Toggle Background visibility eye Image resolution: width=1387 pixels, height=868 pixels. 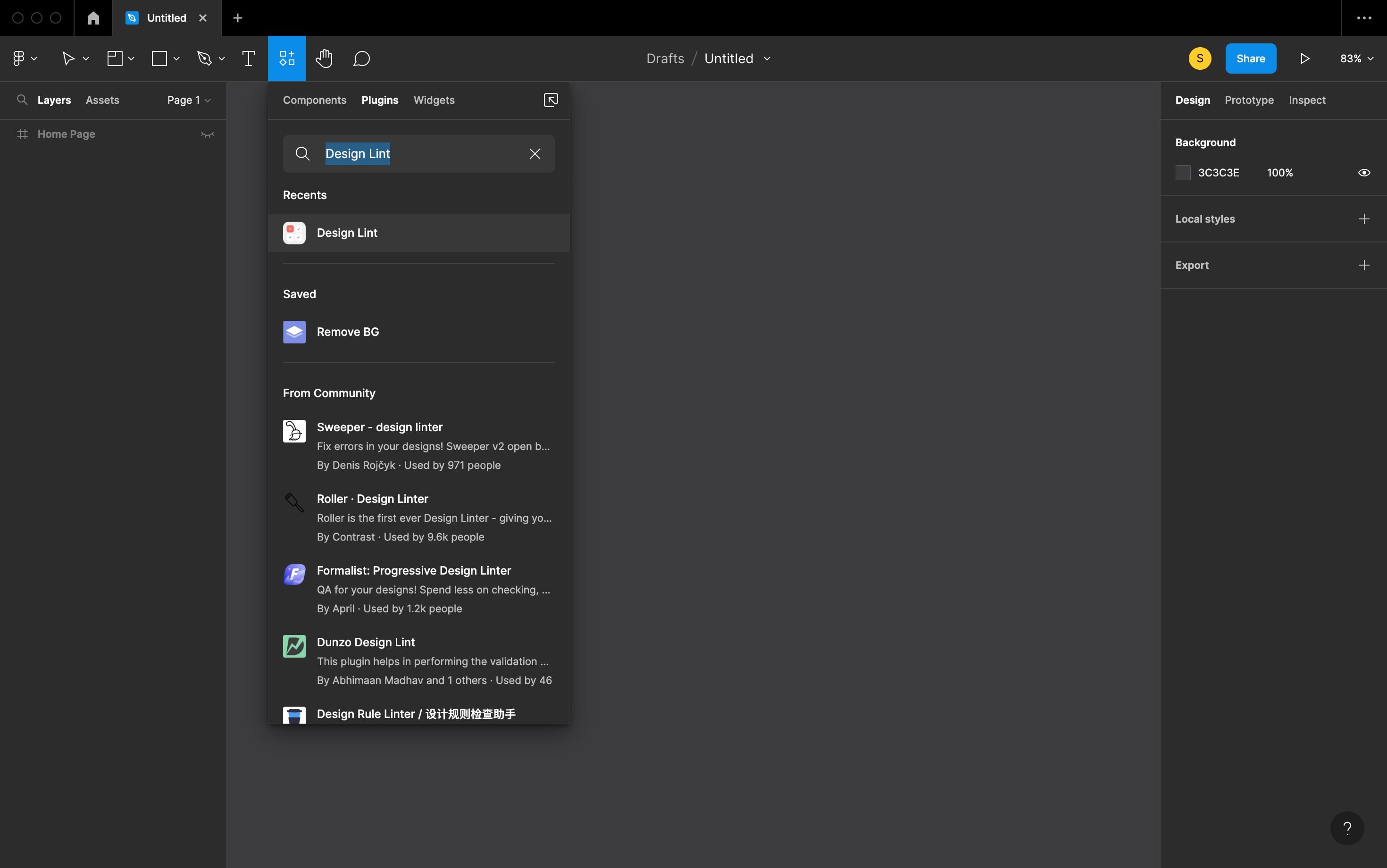coord(1363,173)
